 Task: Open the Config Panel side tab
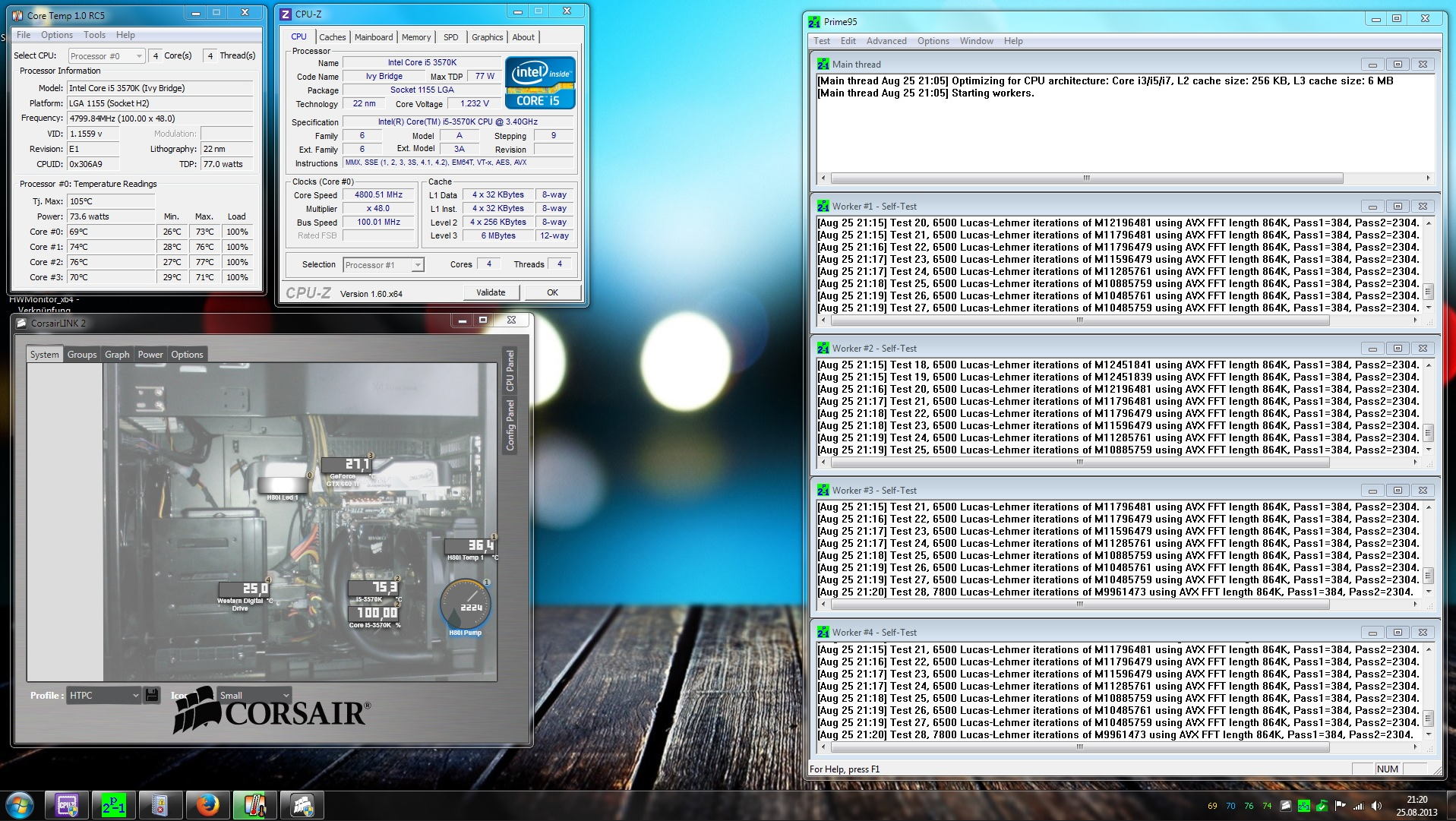[510, 426]
